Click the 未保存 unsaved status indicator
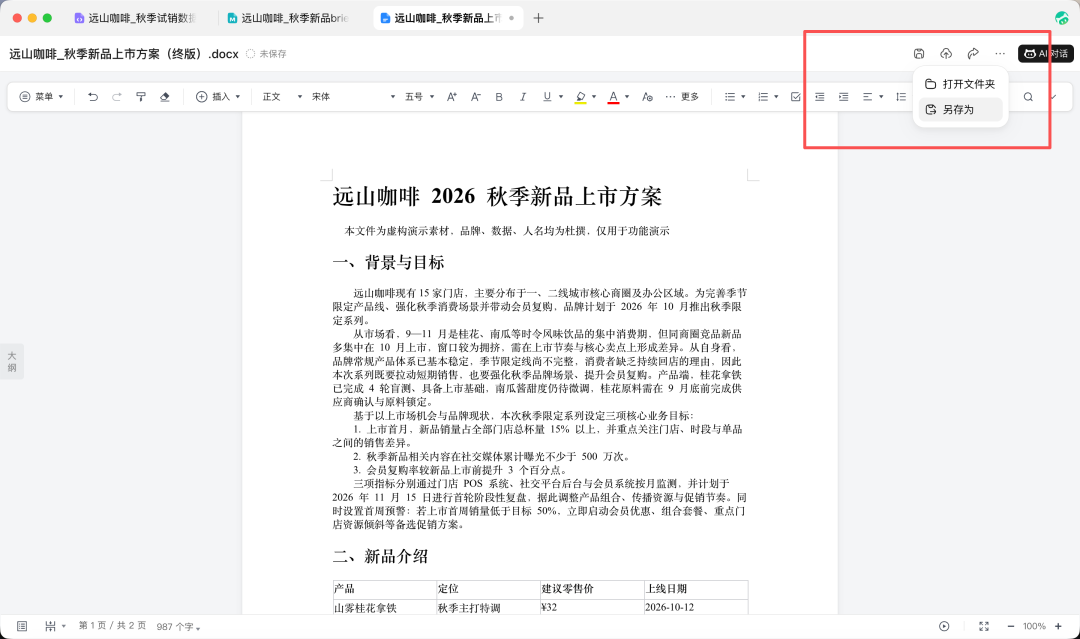This screenshot has height=639, width=1080. click(267, 54)
